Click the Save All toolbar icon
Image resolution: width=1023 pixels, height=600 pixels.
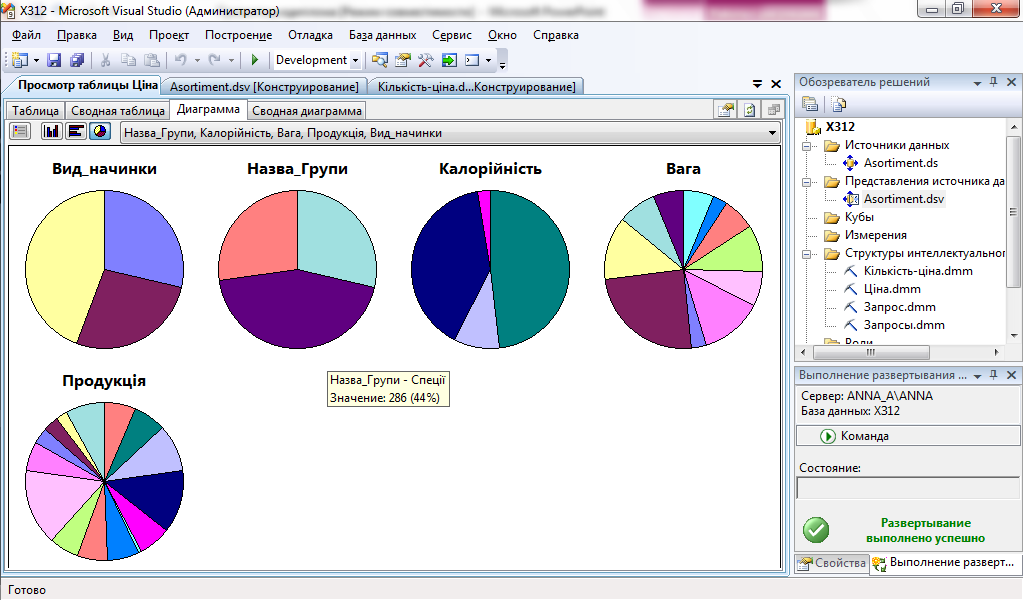(76, 60)
